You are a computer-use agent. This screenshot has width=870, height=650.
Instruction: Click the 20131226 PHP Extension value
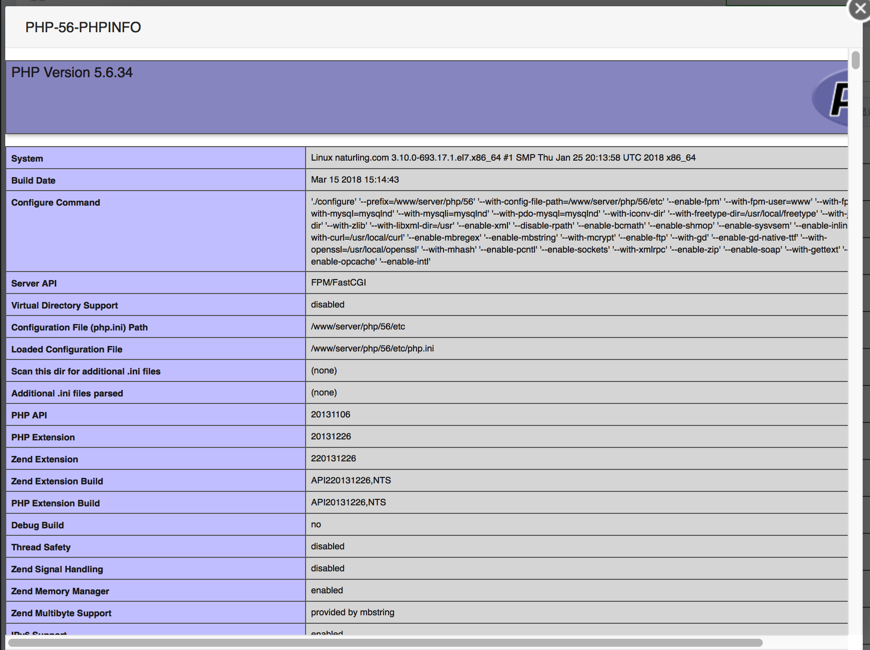click(331, 437)
